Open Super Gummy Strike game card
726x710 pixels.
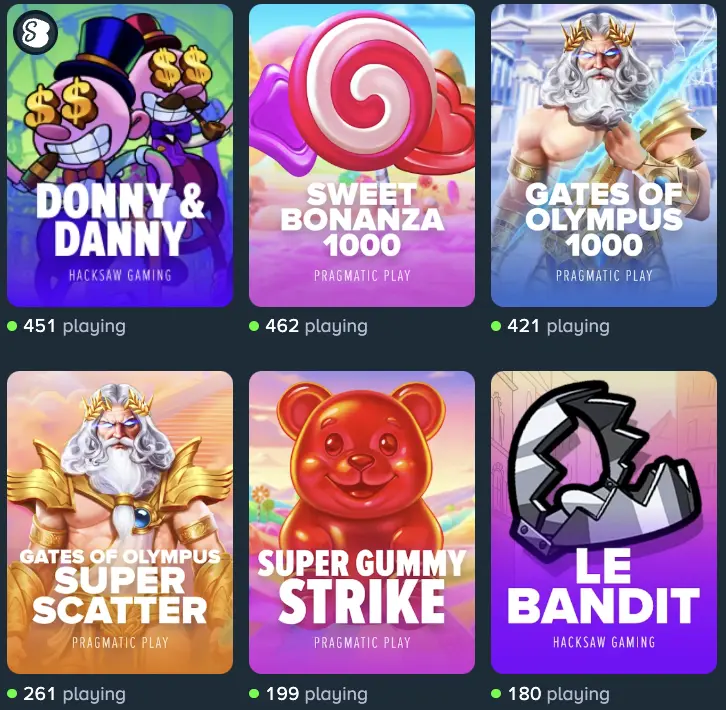pyautogui.click(x=362, y=522)
